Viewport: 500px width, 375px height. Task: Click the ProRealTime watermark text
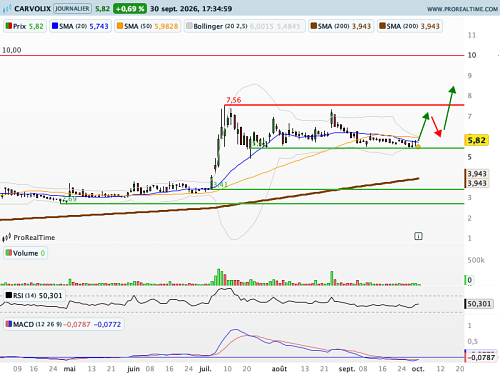[34, 237]
